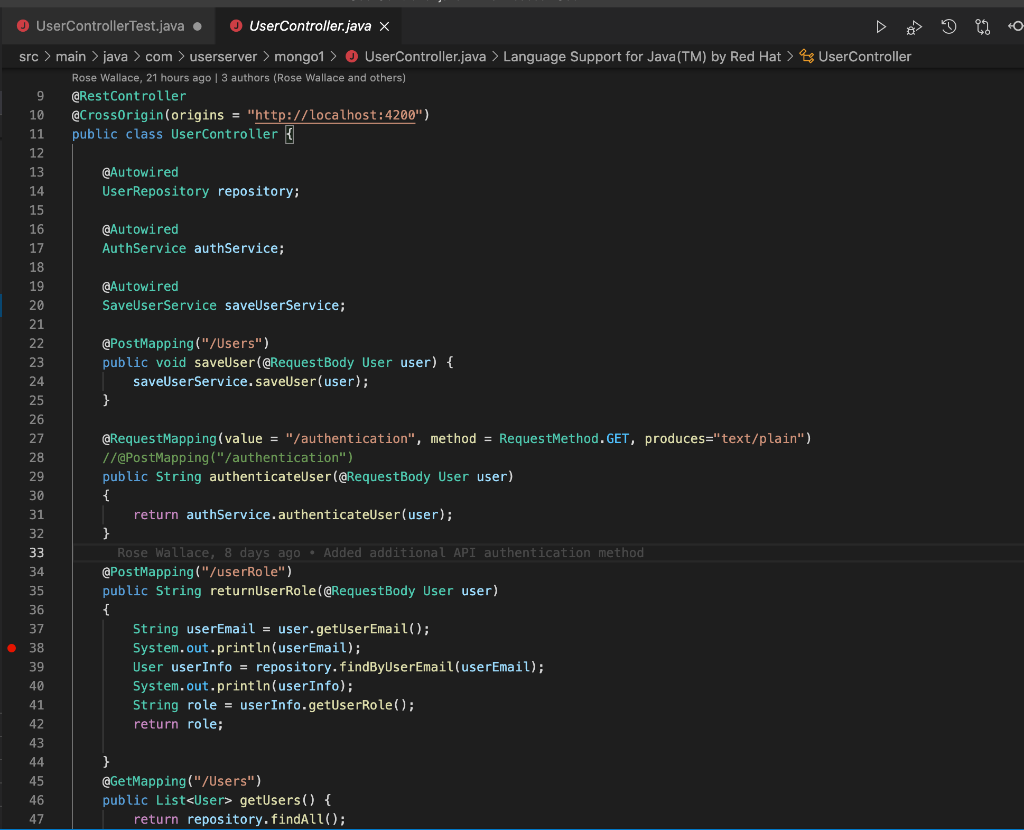Image resolution: width=1024 pixels, height=830 pixels.
Task: Select the UserController.java tab
Action: point(309,26)
